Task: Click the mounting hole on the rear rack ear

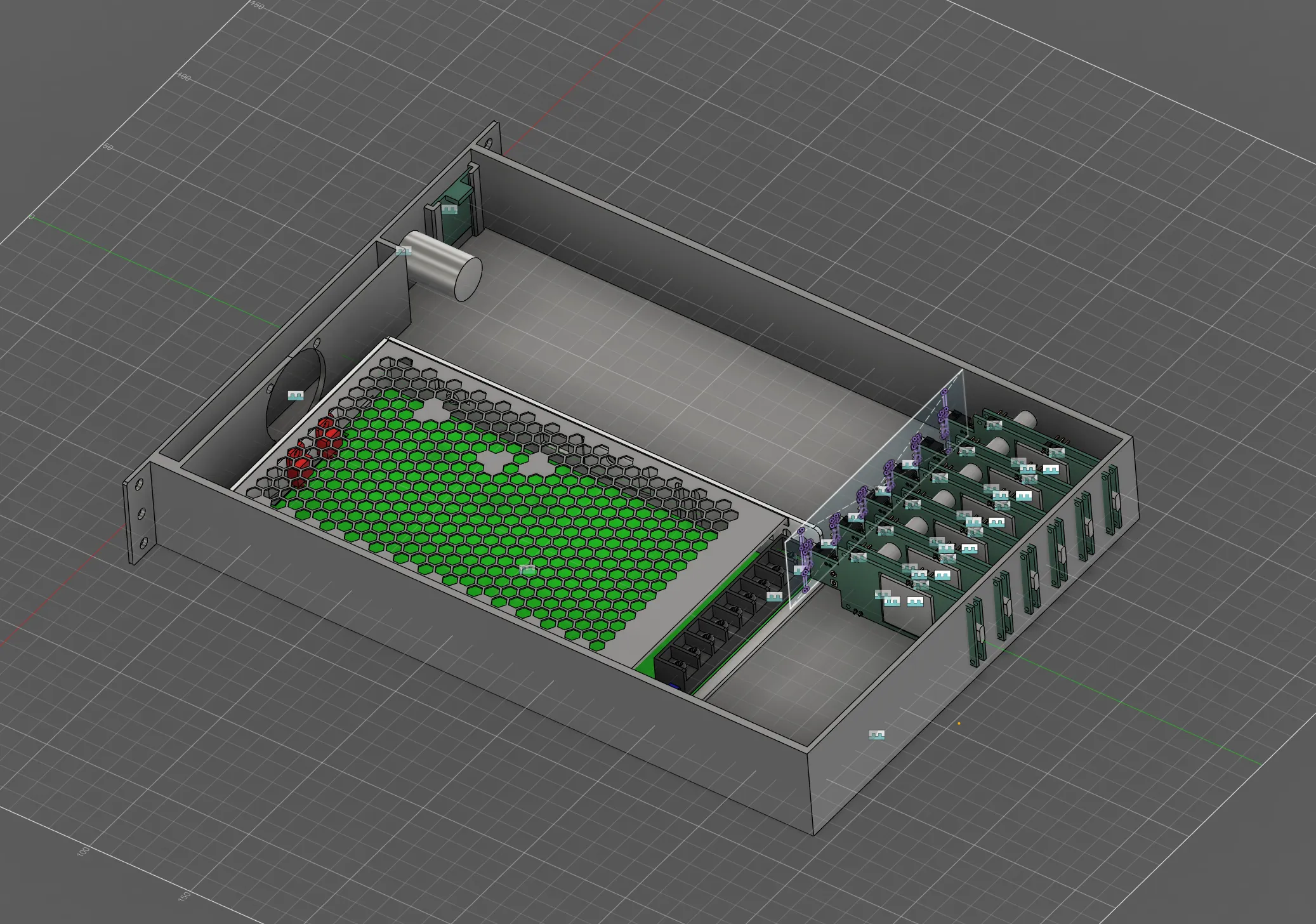Action: coord(489,142)
